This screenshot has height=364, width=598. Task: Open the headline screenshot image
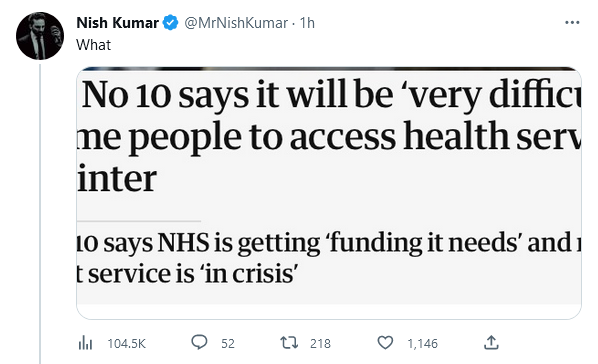[x=329, y=193]
